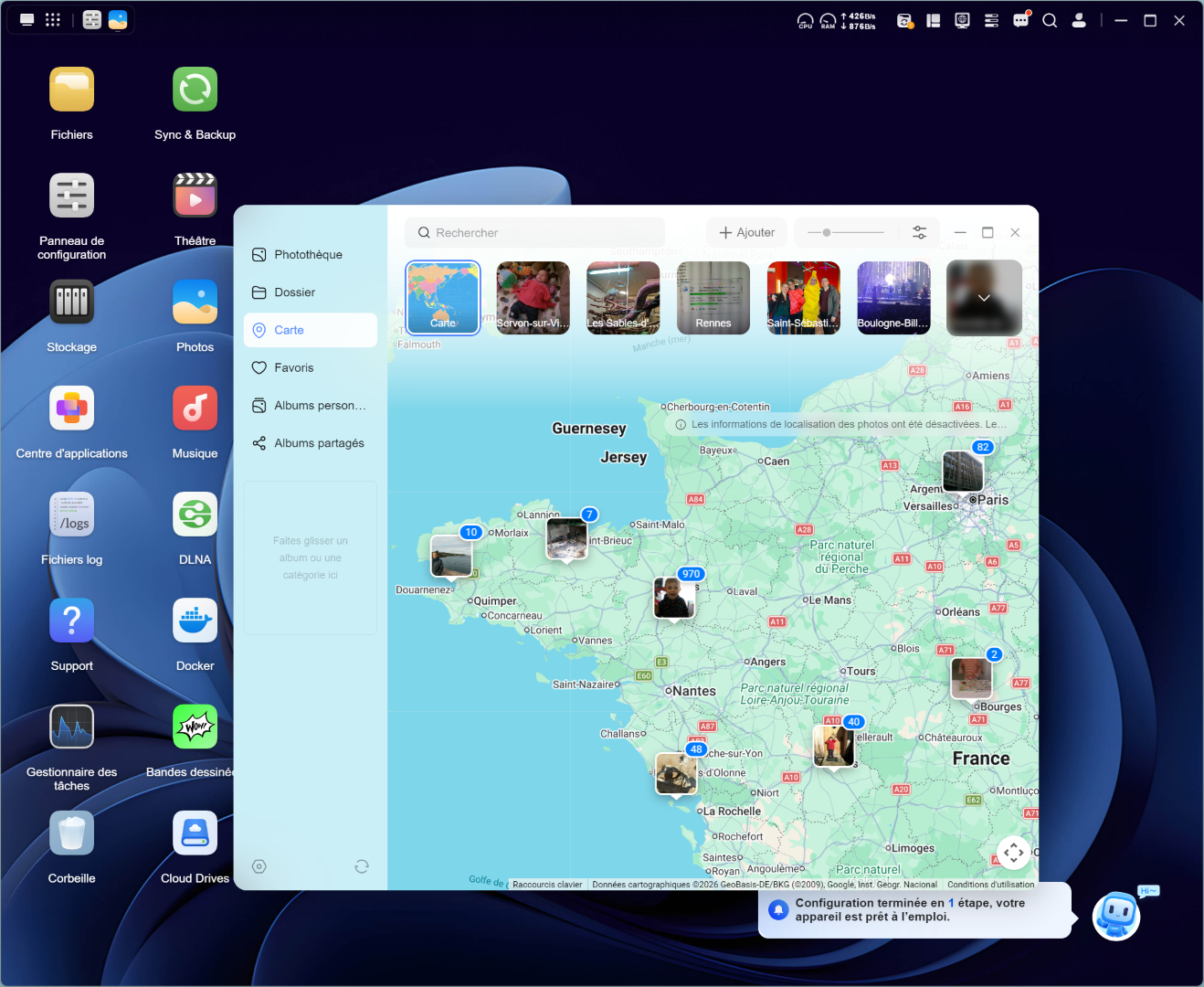Open Albums partagés in the sidebar
Image resolution: width=1204 pixels, height=987 pixels.
click(311, 443)
